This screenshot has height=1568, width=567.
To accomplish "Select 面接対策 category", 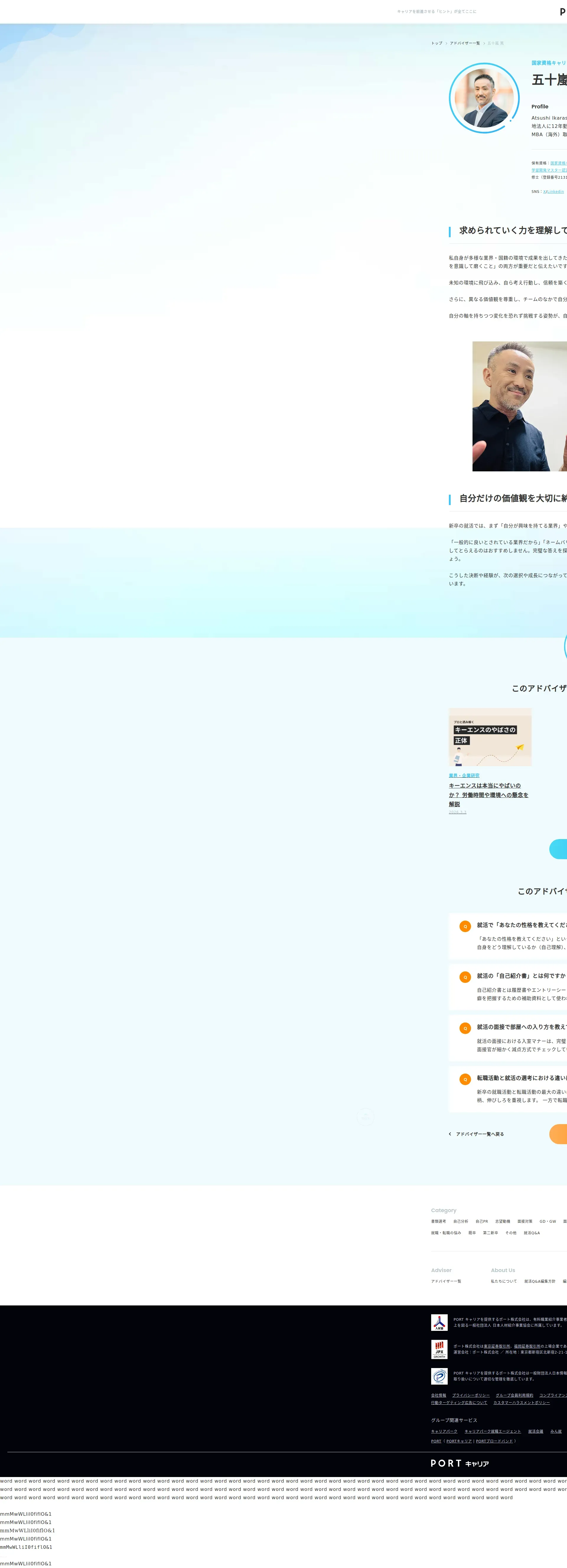I will [x=525, y=1221].
